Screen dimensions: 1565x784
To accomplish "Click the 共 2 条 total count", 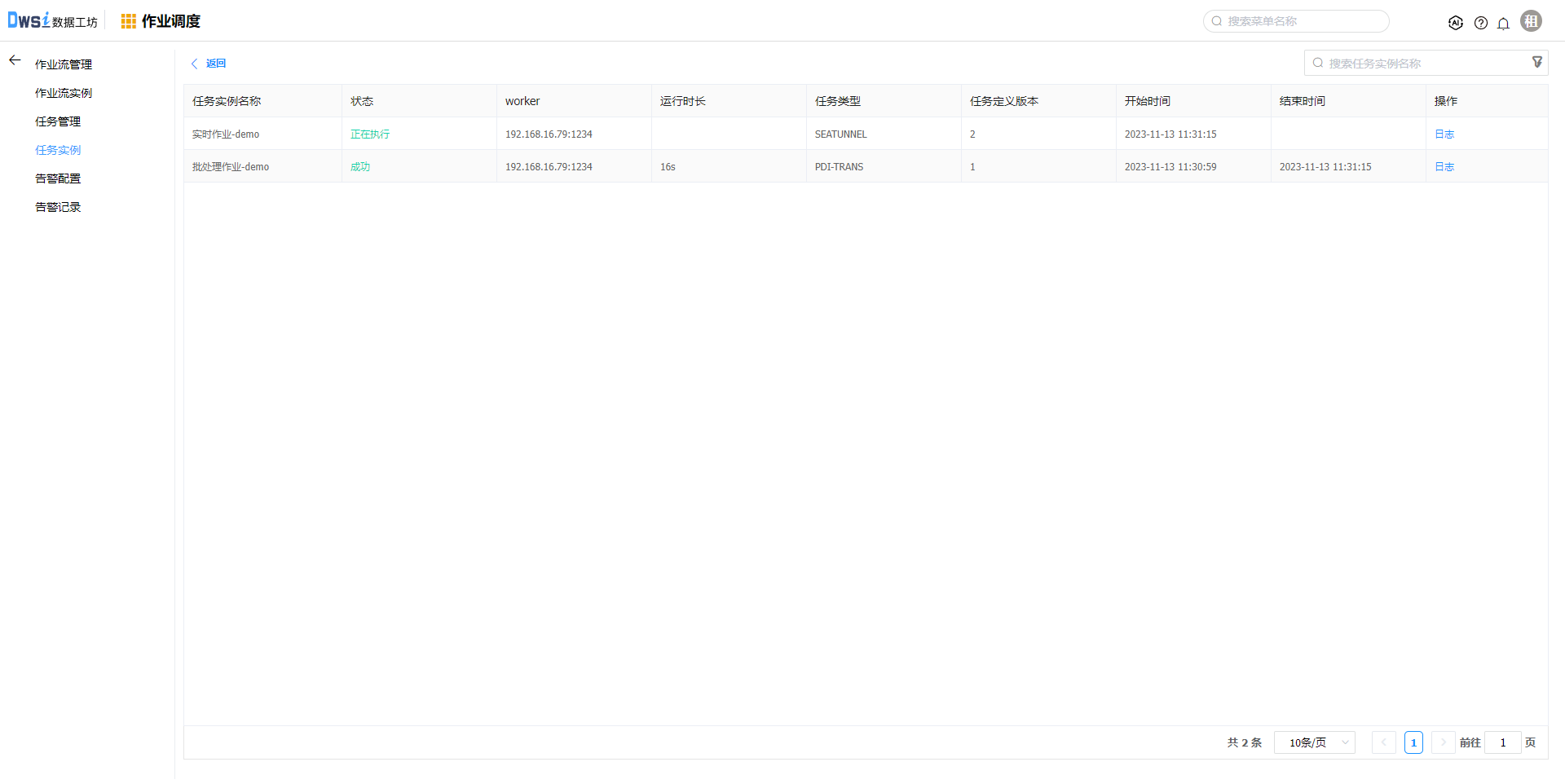I will coord(1245,742).
